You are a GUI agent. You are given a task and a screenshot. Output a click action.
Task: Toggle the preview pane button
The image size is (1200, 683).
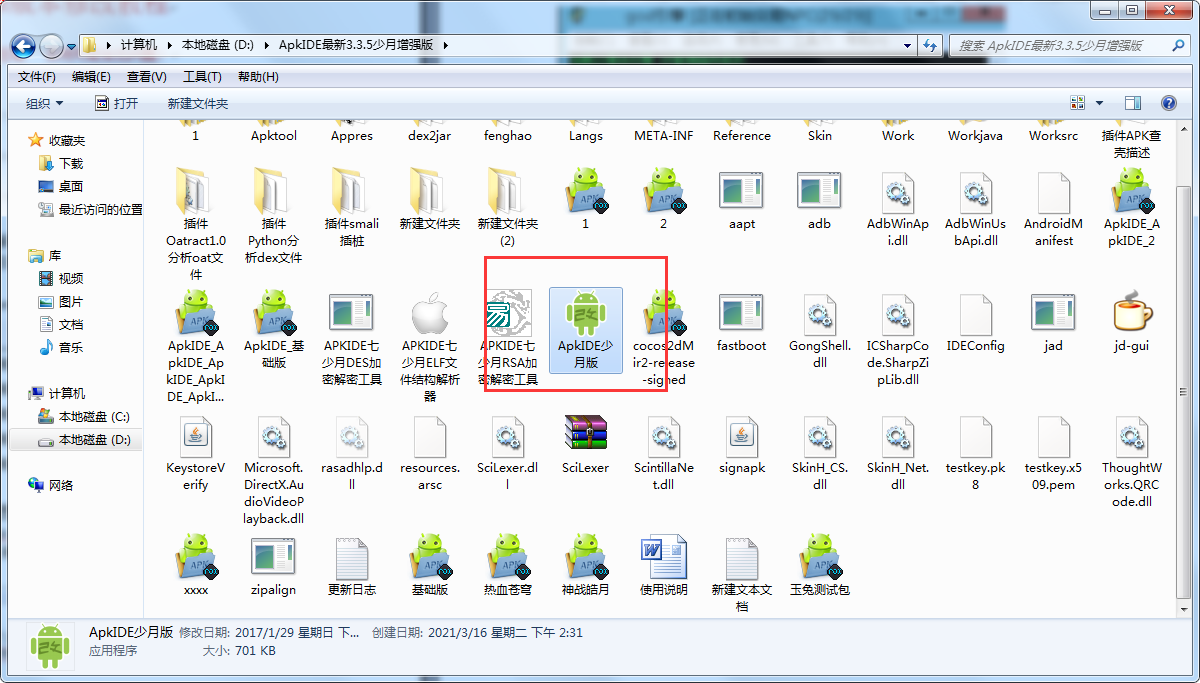(x=1133, y=103)
